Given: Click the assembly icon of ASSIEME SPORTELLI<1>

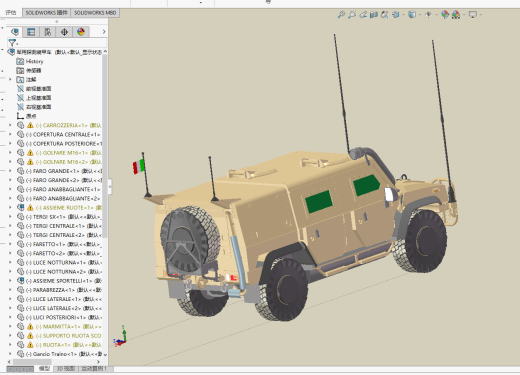Looking at the screenshot, I should (21, 281).
